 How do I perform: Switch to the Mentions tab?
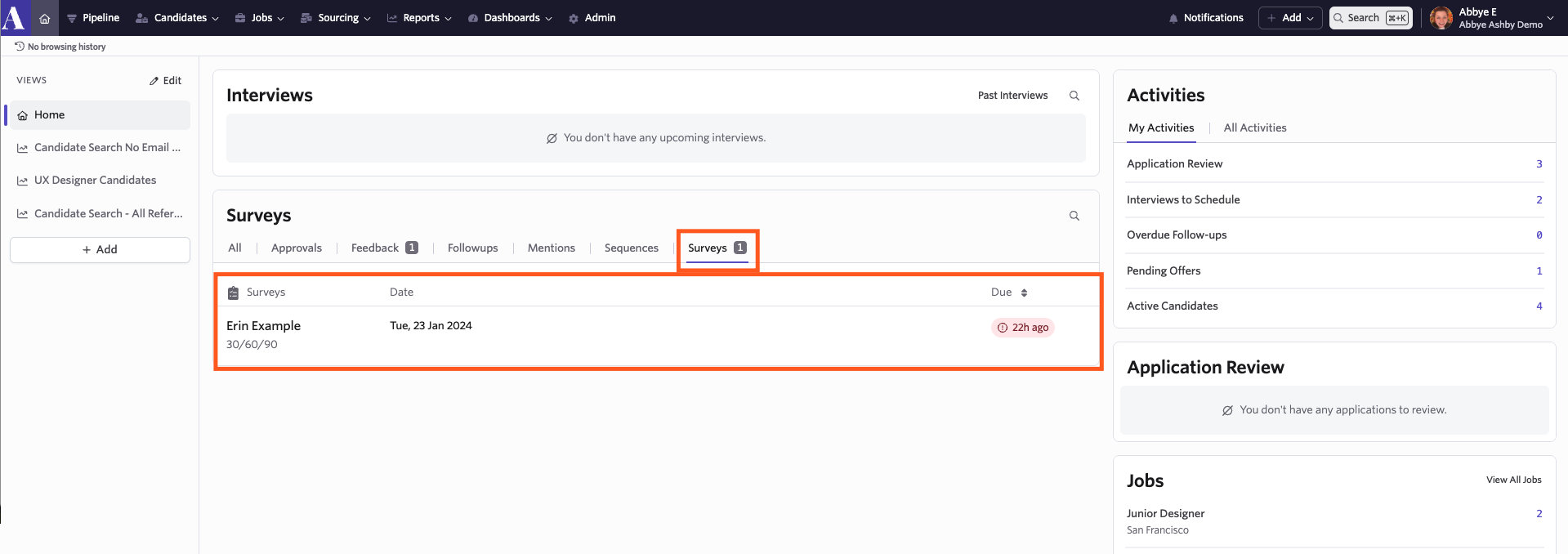point(552,248)
